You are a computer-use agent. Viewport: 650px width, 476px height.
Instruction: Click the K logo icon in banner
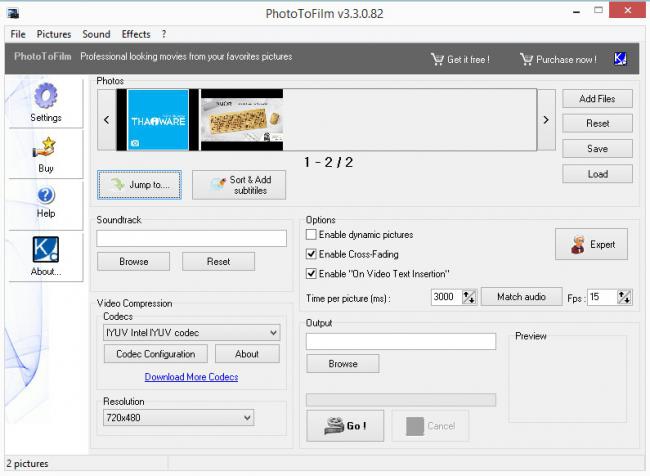pos(620,59)
